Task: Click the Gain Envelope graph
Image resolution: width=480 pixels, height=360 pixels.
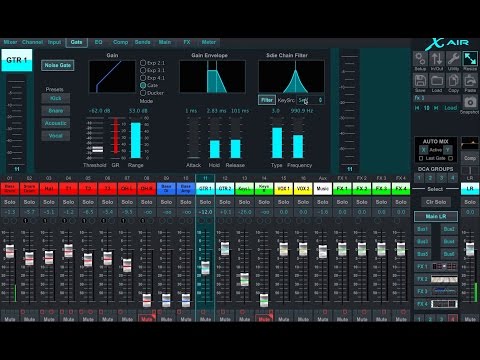Action: 212,76
